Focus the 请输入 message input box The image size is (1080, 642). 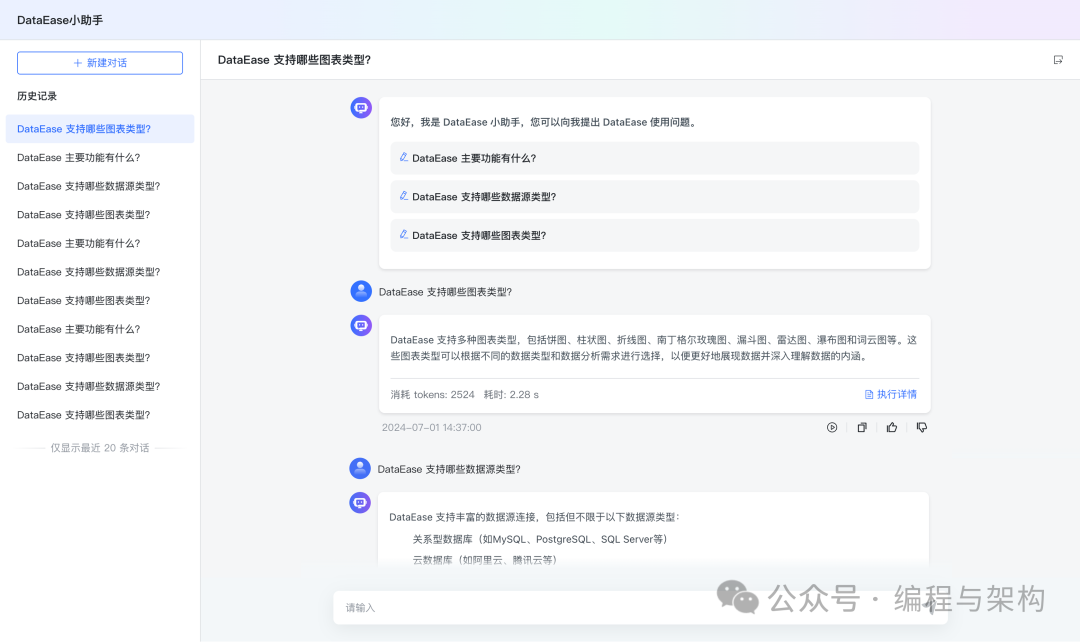click(641, 608)
